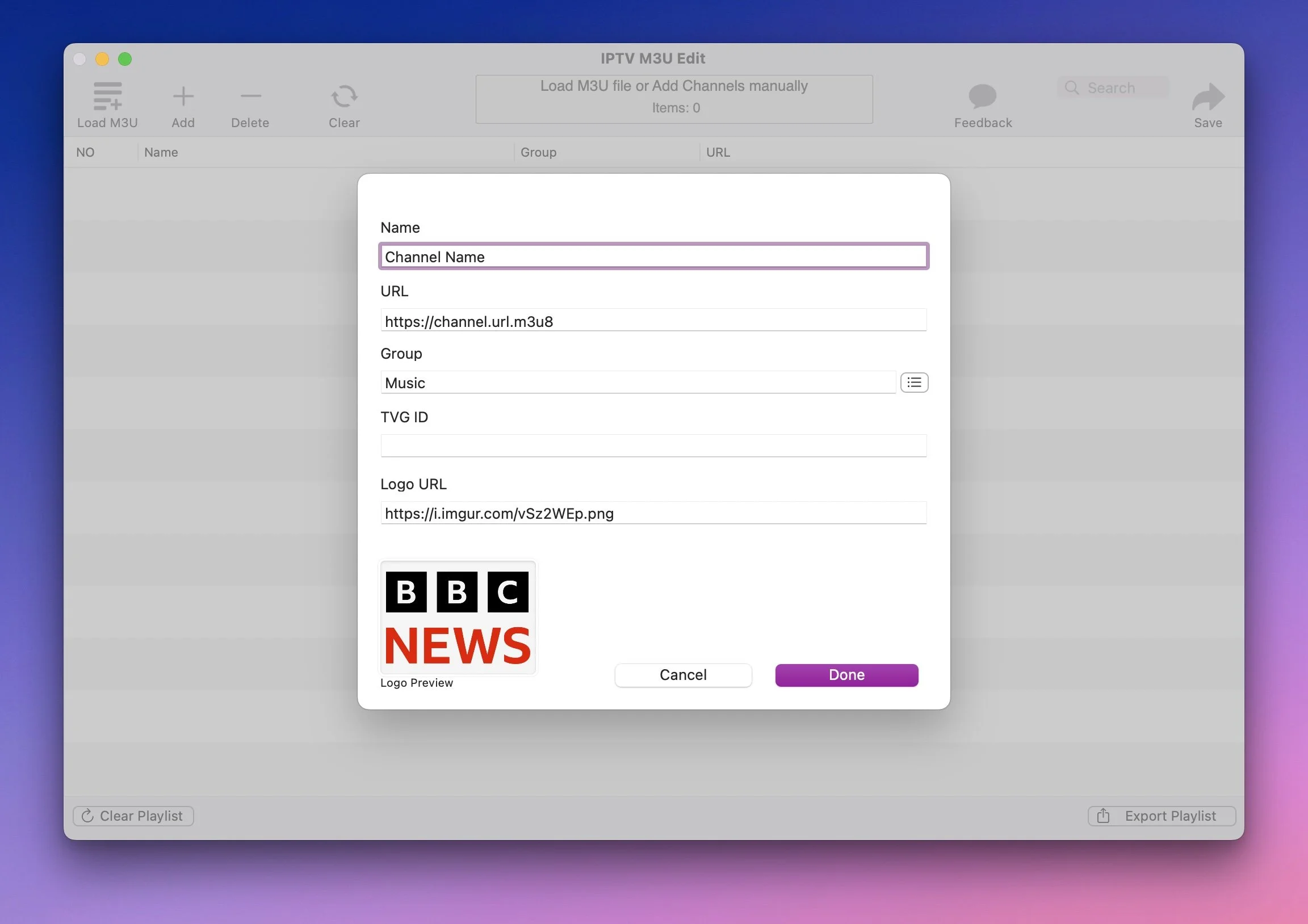This screenshot has width=1308, height=924.
Task: Click the yellow minimize window button
Action: pos(102,59)
